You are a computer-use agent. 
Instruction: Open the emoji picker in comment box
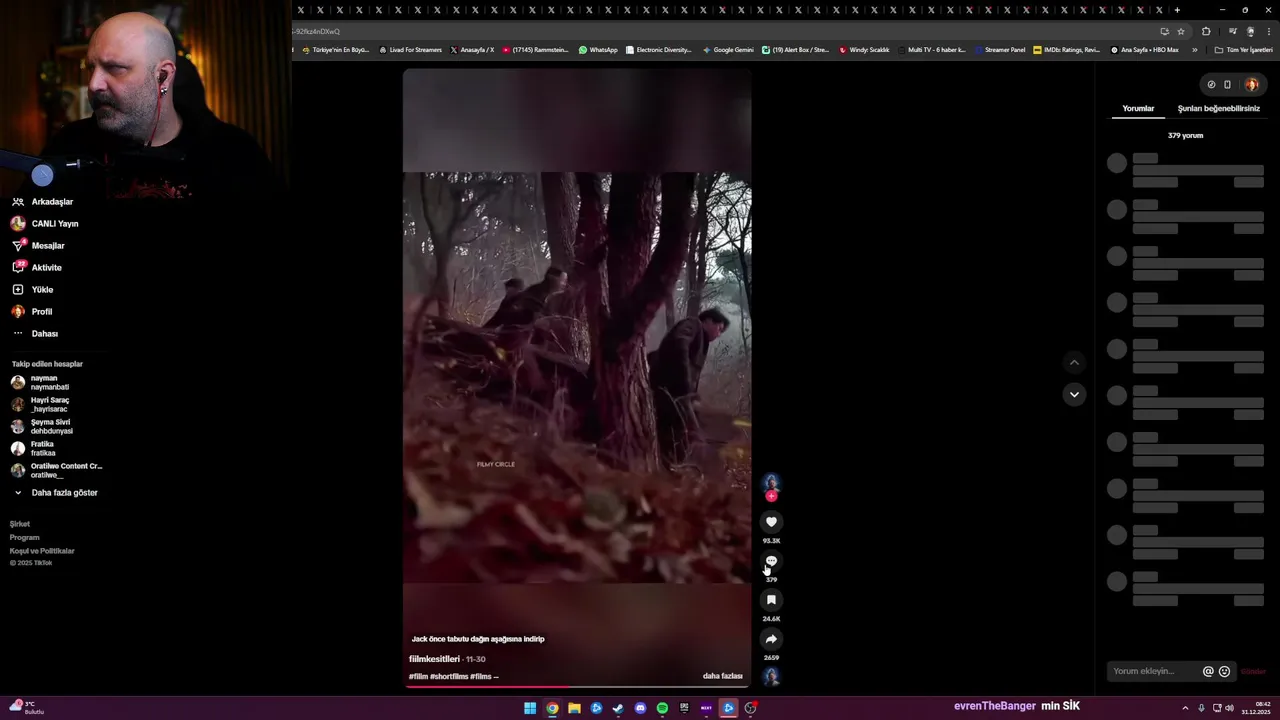pyautogui.click(x=1224, y=672)
